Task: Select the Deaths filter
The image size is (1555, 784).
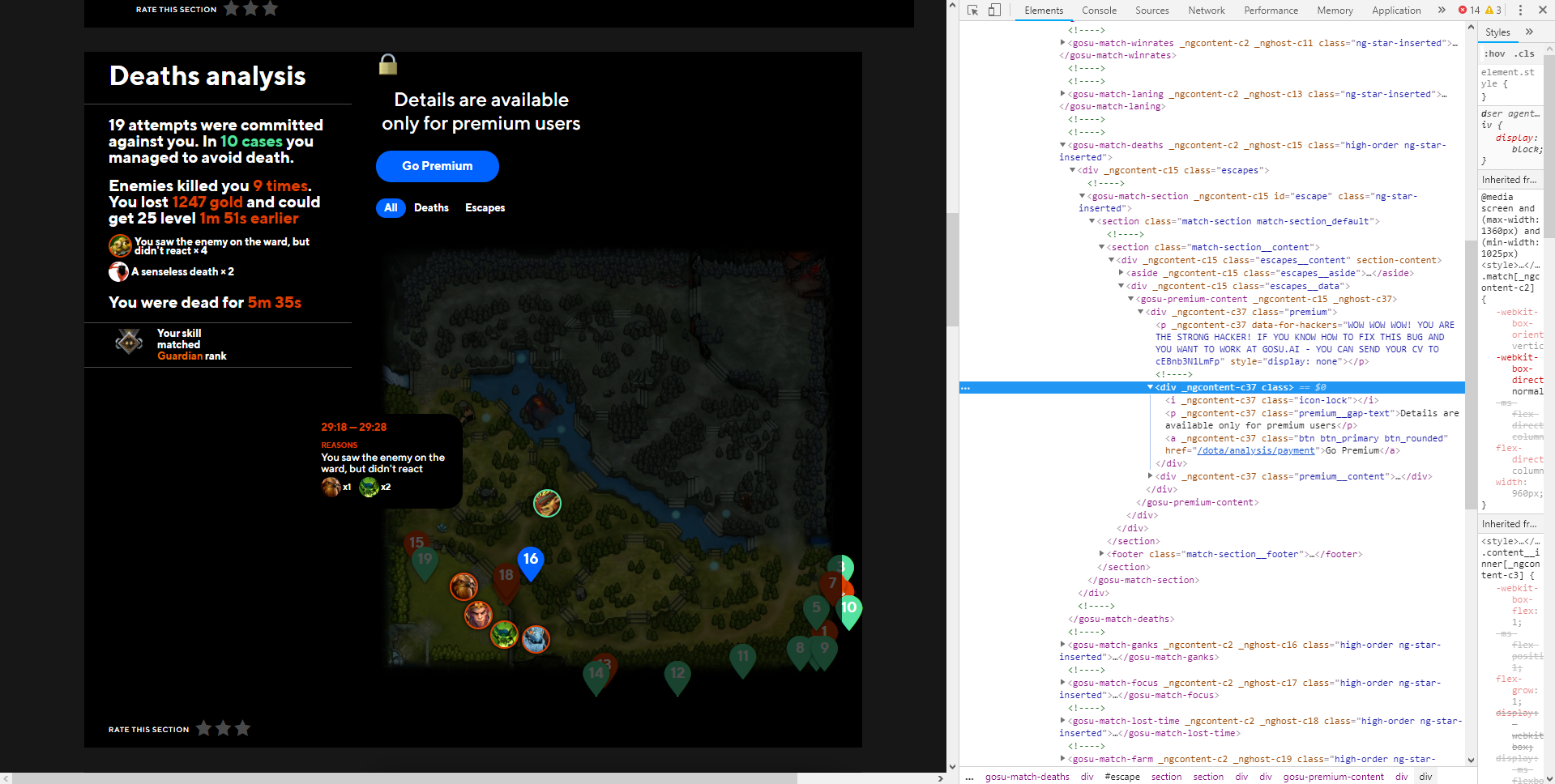Action: 431,208
